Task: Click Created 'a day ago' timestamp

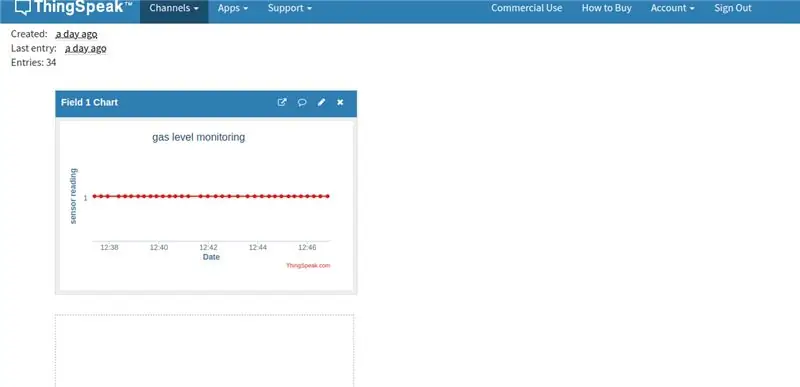Action: click(x=77, y=34)
